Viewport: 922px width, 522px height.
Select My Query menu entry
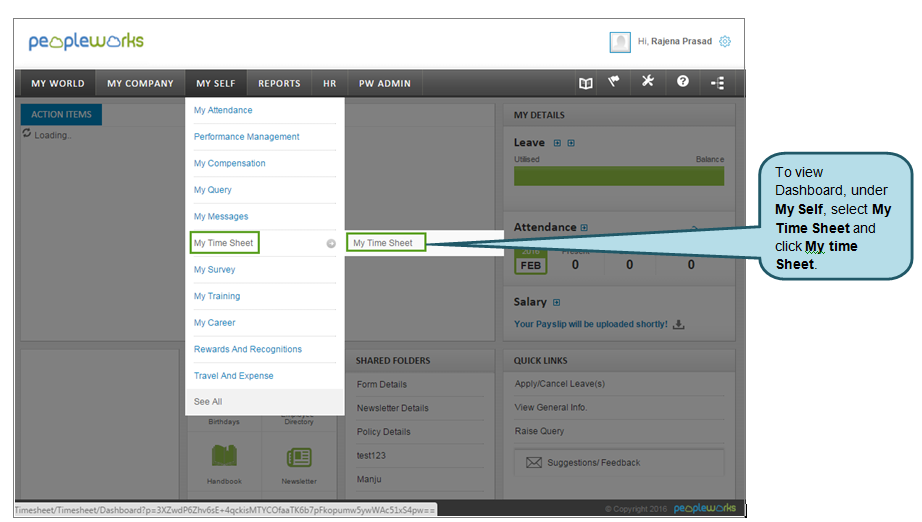pyautogui.click(x=212, y=190)
